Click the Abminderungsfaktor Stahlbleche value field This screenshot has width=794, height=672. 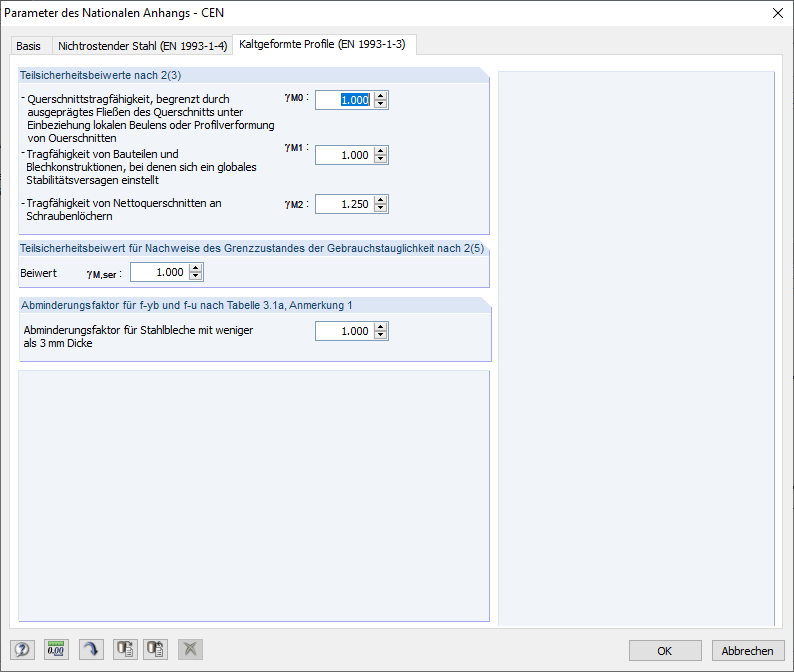tap(344, 331)
